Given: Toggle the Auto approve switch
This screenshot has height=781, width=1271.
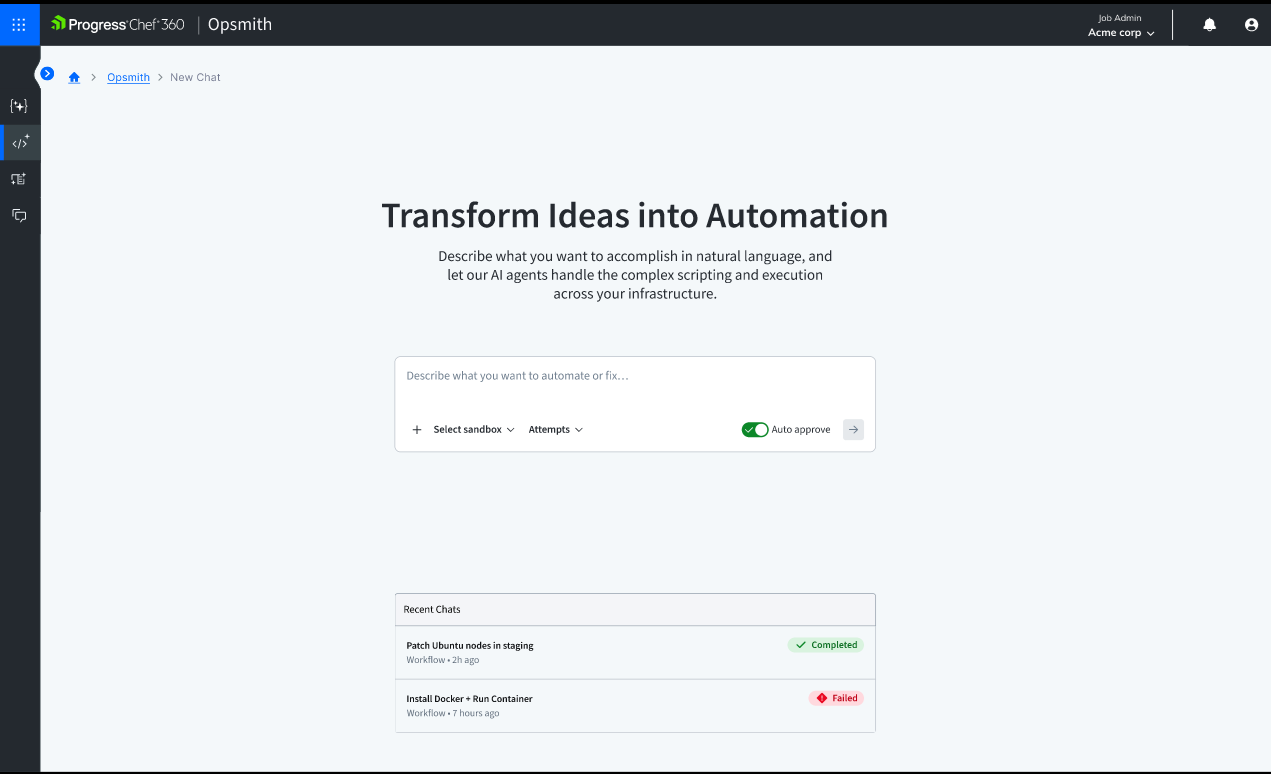Looking at the screenshot, I should [755, 430].
